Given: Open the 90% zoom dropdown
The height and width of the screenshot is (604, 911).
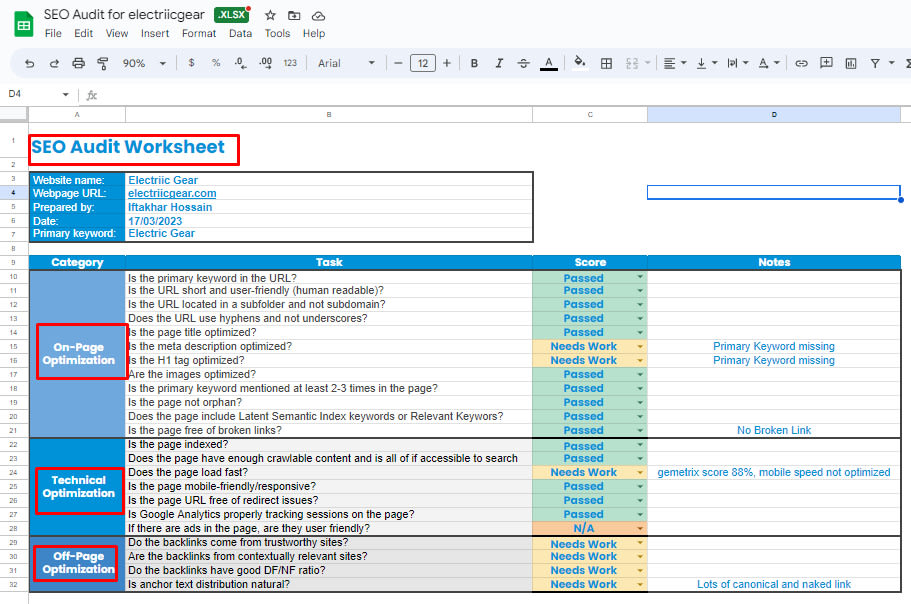Looking at the screenshot, I should pyautogui.click(x=143, y=62).
